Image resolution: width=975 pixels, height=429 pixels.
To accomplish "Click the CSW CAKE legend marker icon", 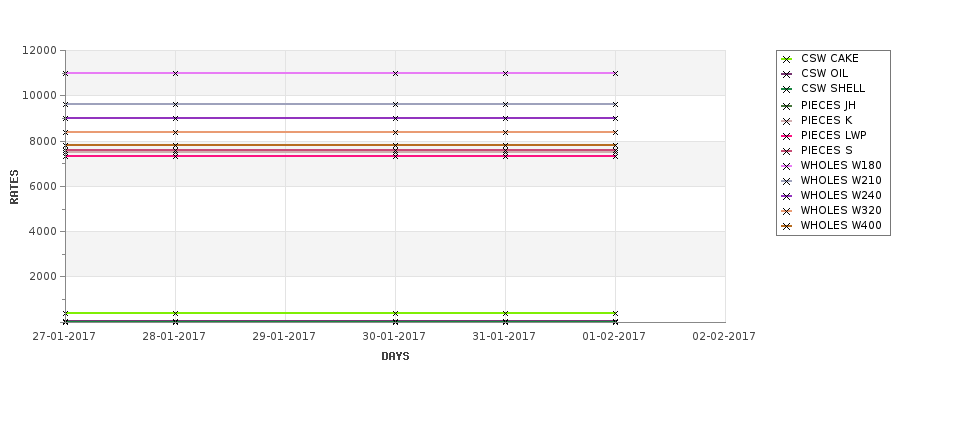I will pos(787,60).
